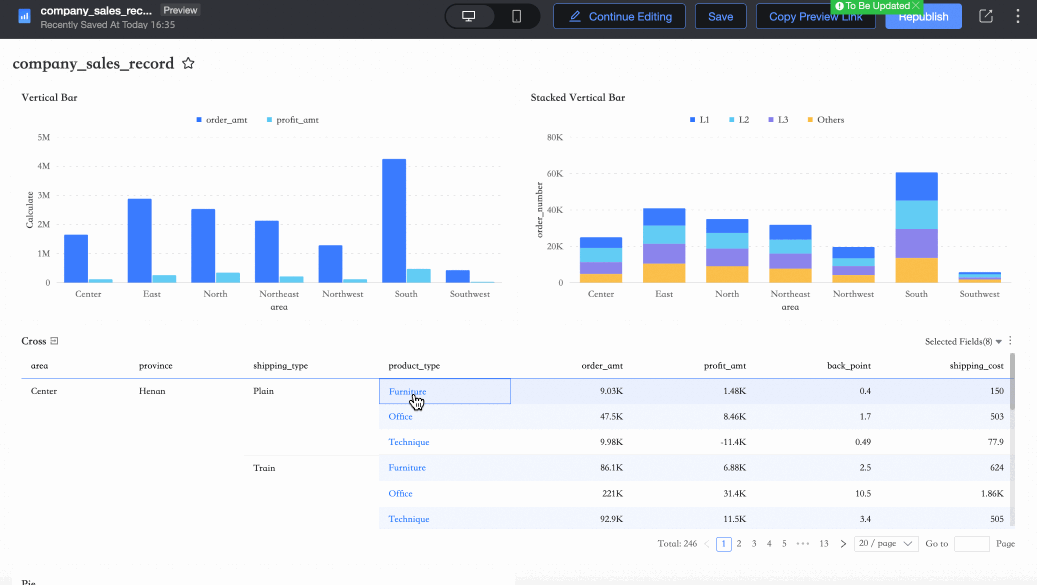Open dashboard in new window icon
Screen dimensions: 1037x585
[986, 17]
